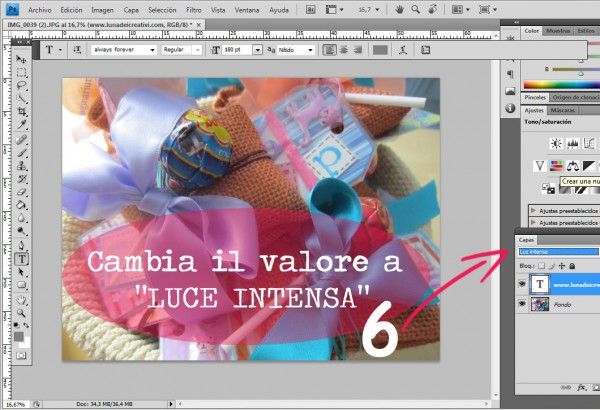Open the Capa menu
Image resolution: width=600 pixels, height=410 pixels.
[131, 10]
